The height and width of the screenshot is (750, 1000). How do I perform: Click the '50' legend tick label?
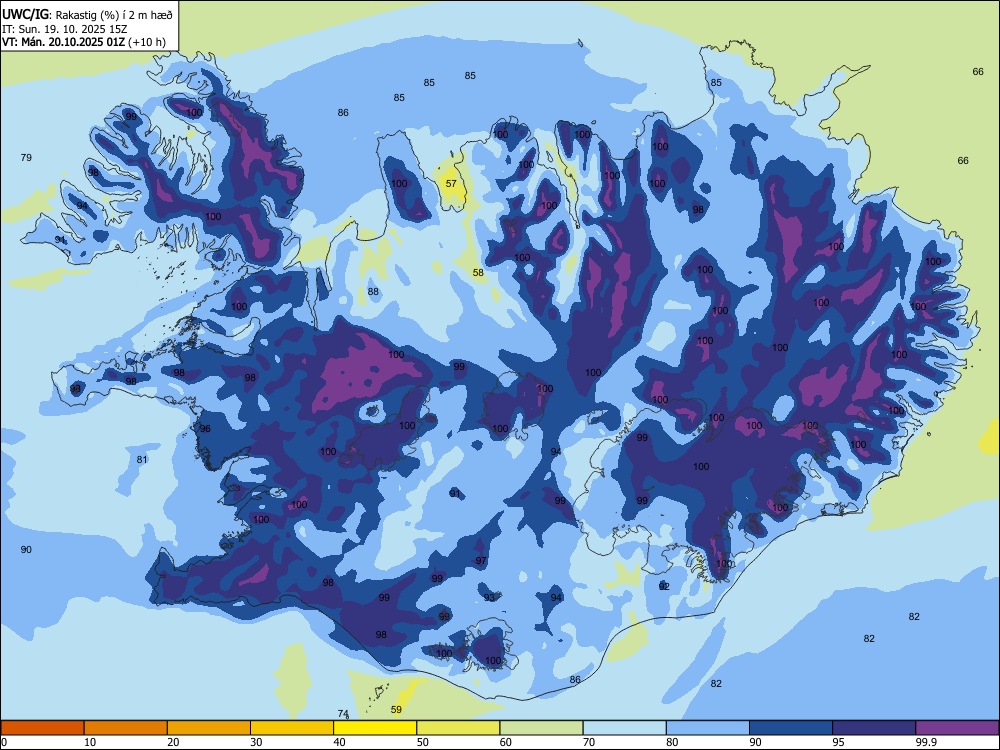click(x=423, y=742)
